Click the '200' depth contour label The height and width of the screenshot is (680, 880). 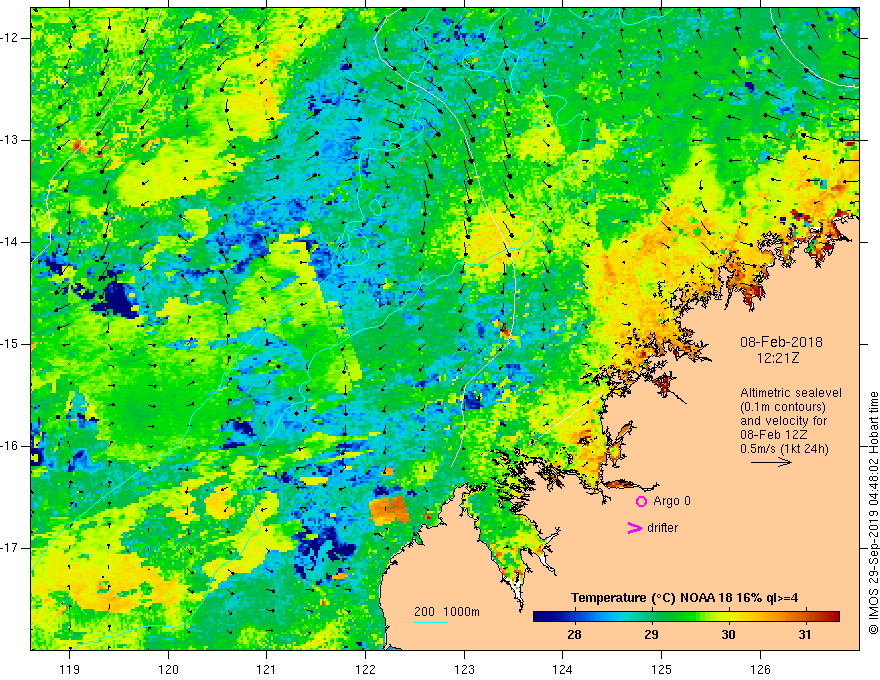tap(425, 612)
